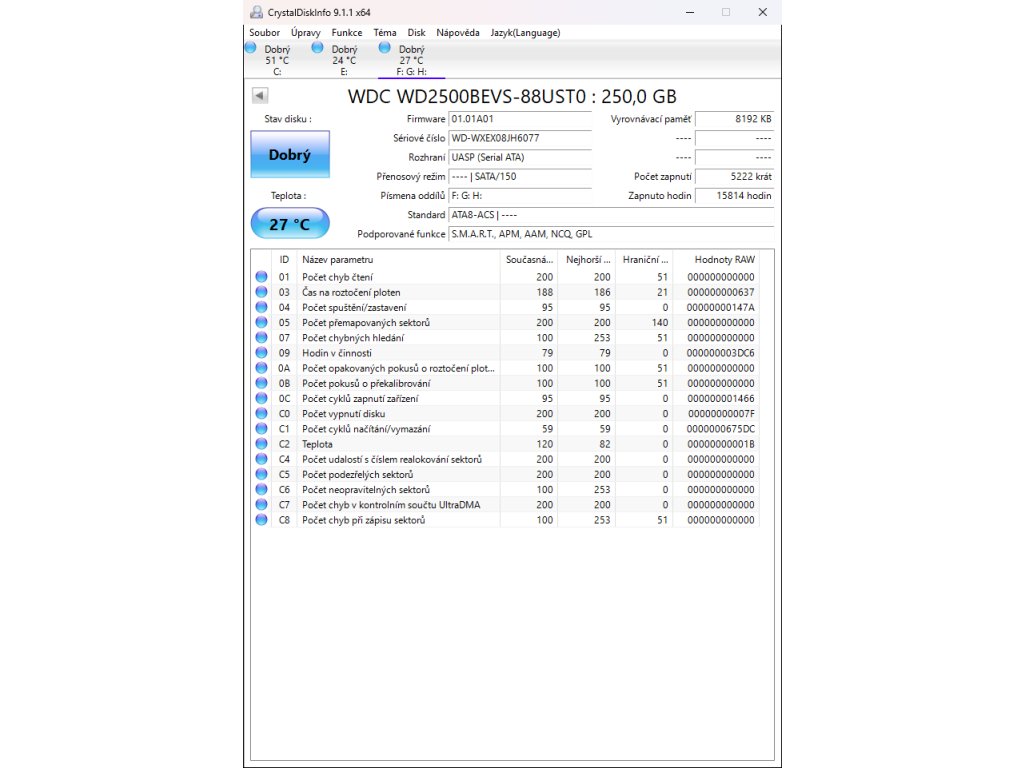Click the CrystalDiskInfo app icon in title bar

click(x=257, y=12)
